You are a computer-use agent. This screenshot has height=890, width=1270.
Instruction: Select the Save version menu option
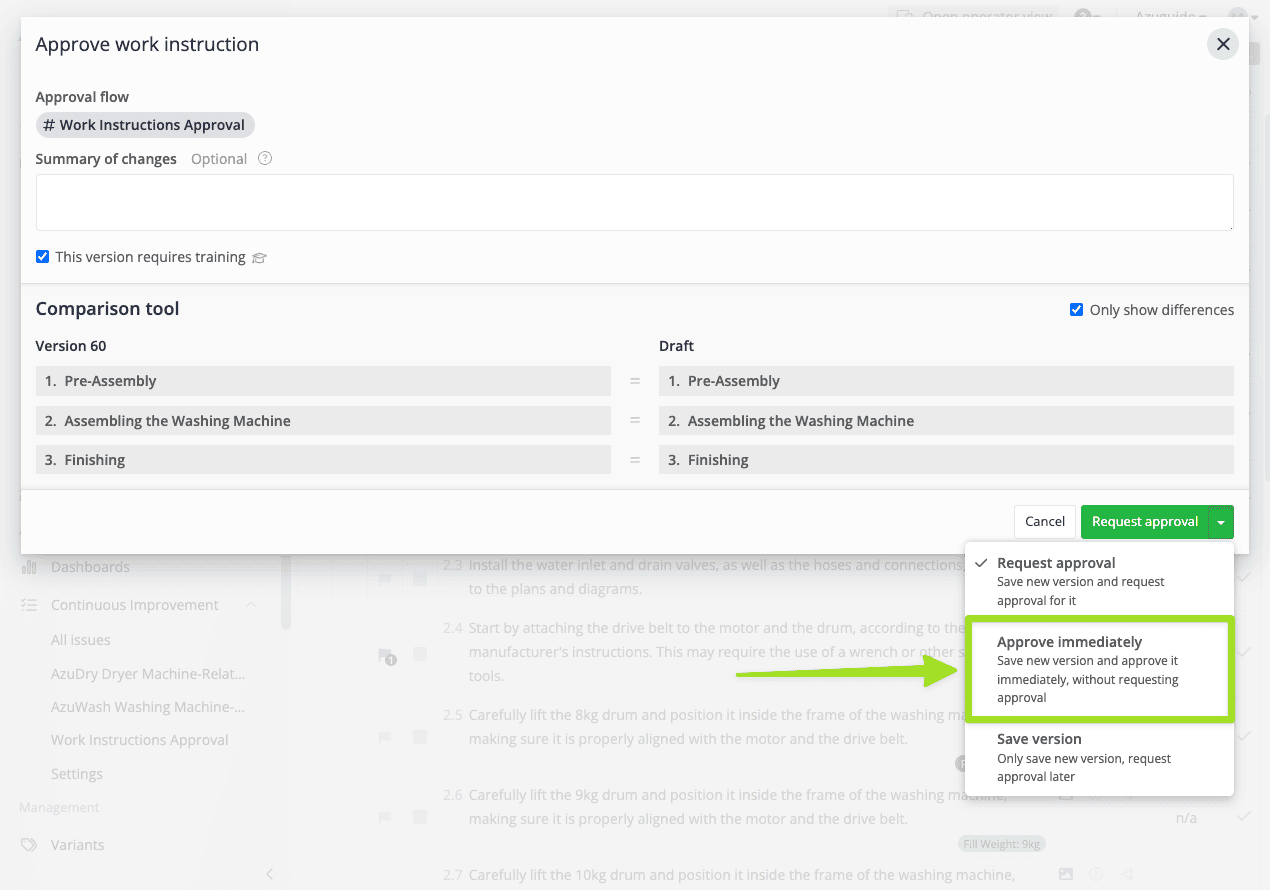tap(1098, 757)
